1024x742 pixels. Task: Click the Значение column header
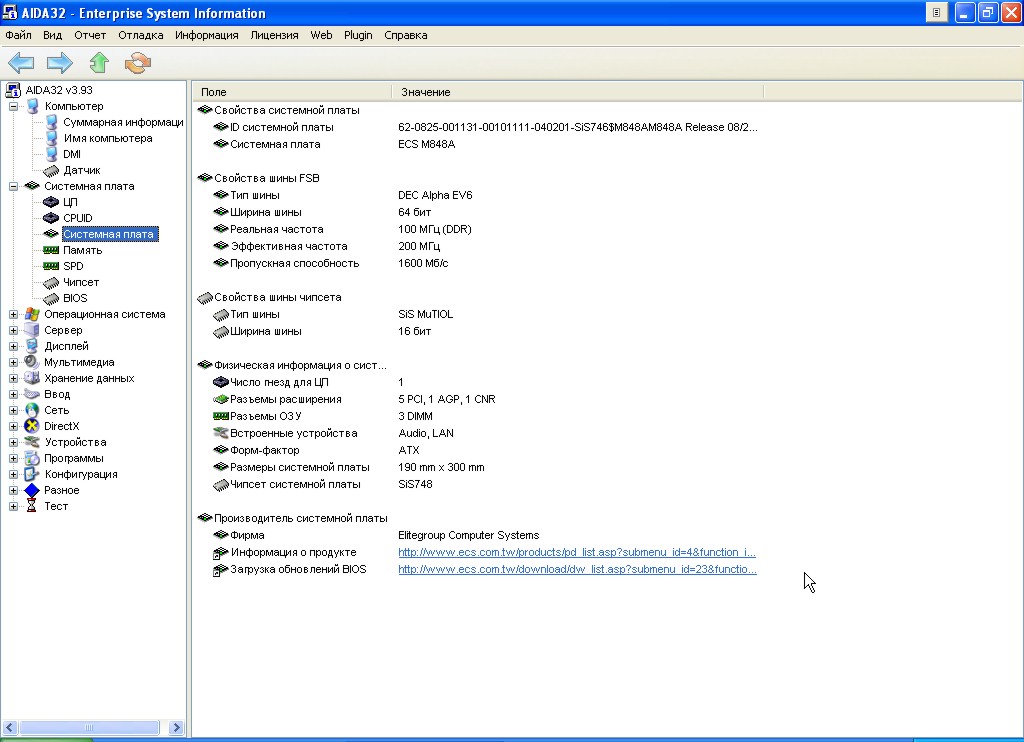[x=577, y=92]
